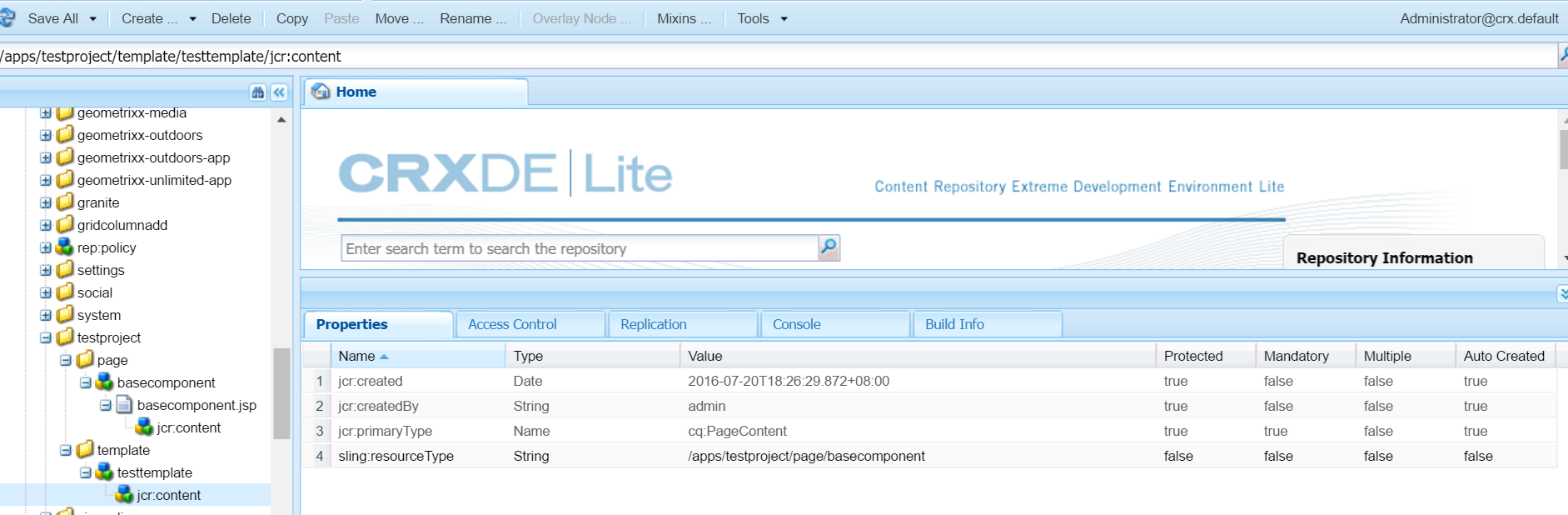
Task: Switch to the Console tab
Action: tap(835, 324)
